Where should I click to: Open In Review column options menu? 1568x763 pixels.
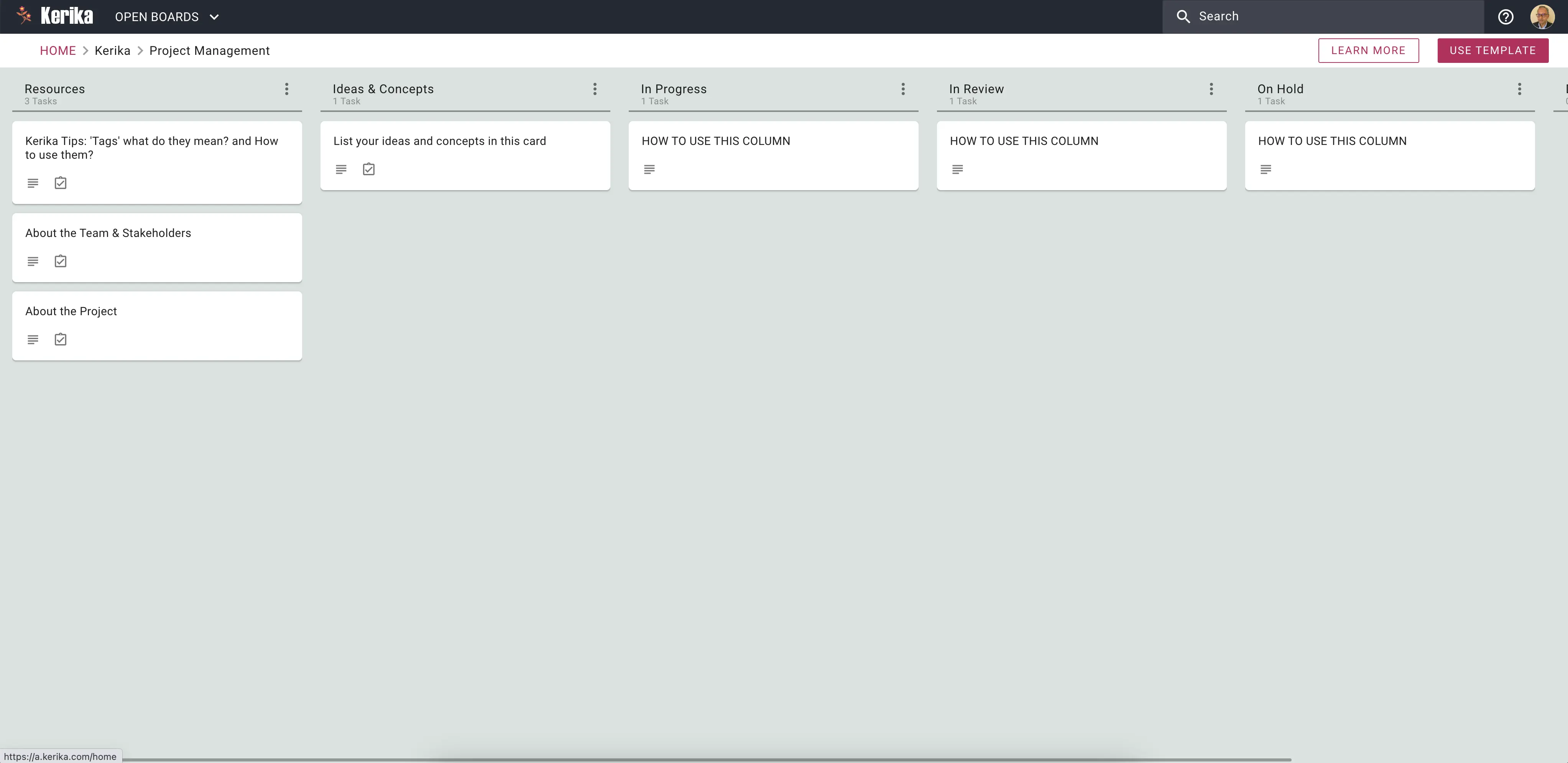point(1211,89)
